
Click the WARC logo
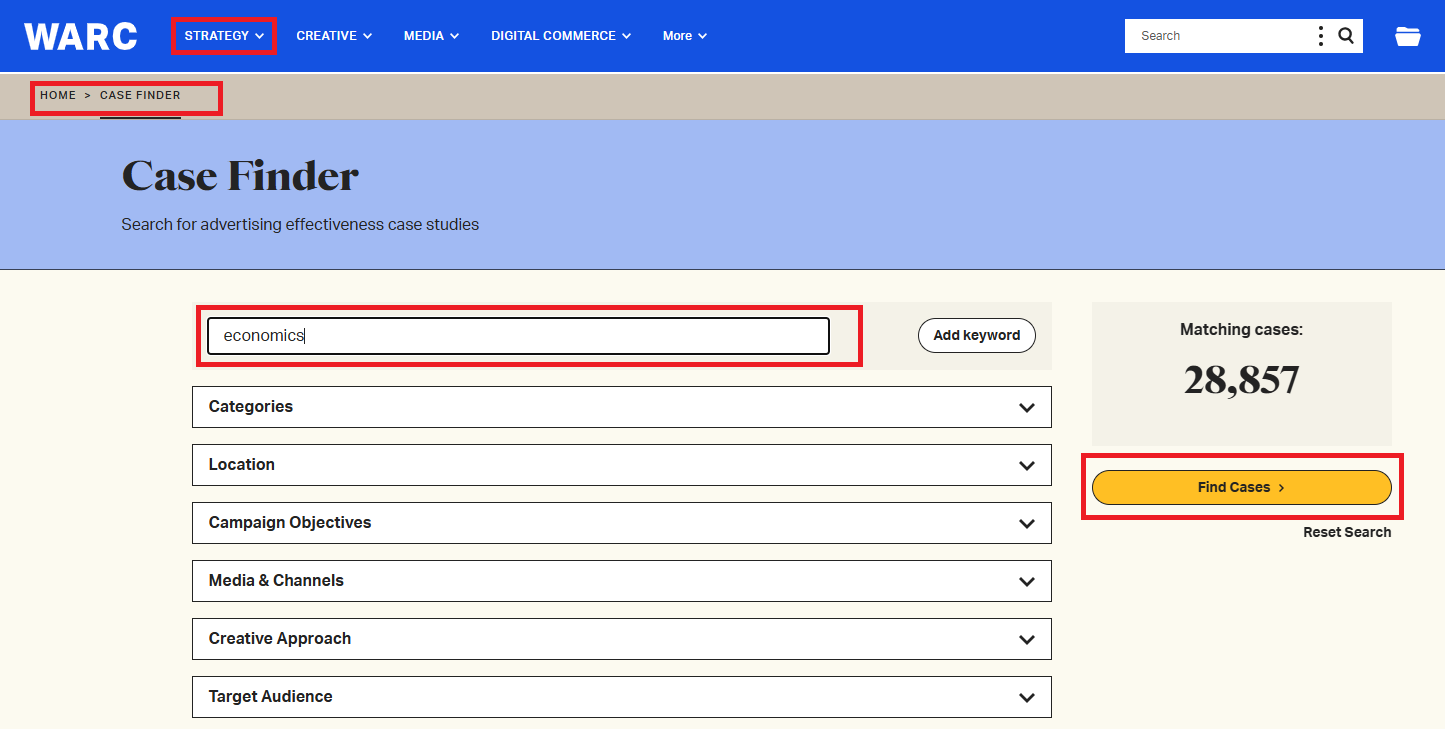tap(81, 36)
